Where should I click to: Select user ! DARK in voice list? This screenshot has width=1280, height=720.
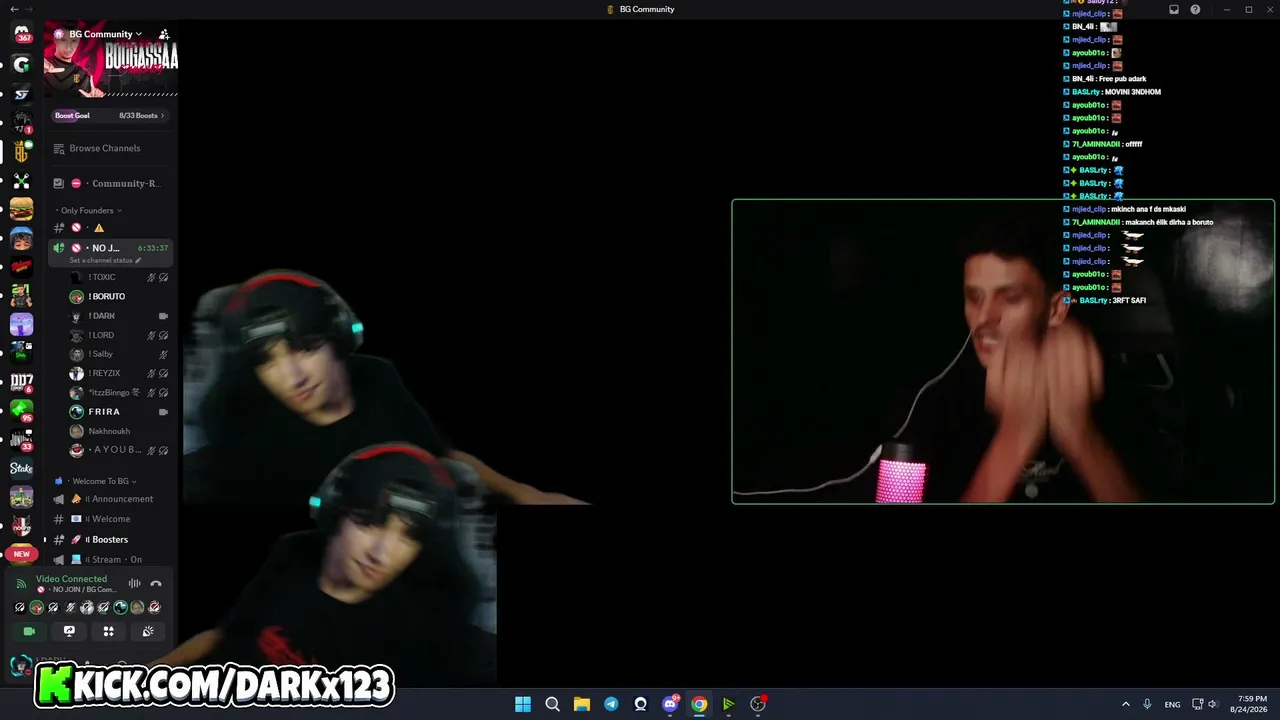point(118,316)
